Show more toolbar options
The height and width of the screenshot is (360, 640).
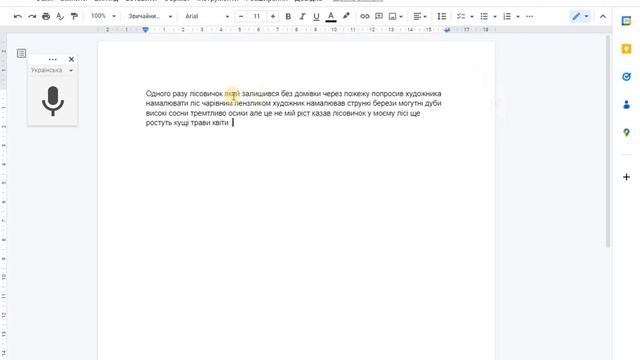(529, 16)
